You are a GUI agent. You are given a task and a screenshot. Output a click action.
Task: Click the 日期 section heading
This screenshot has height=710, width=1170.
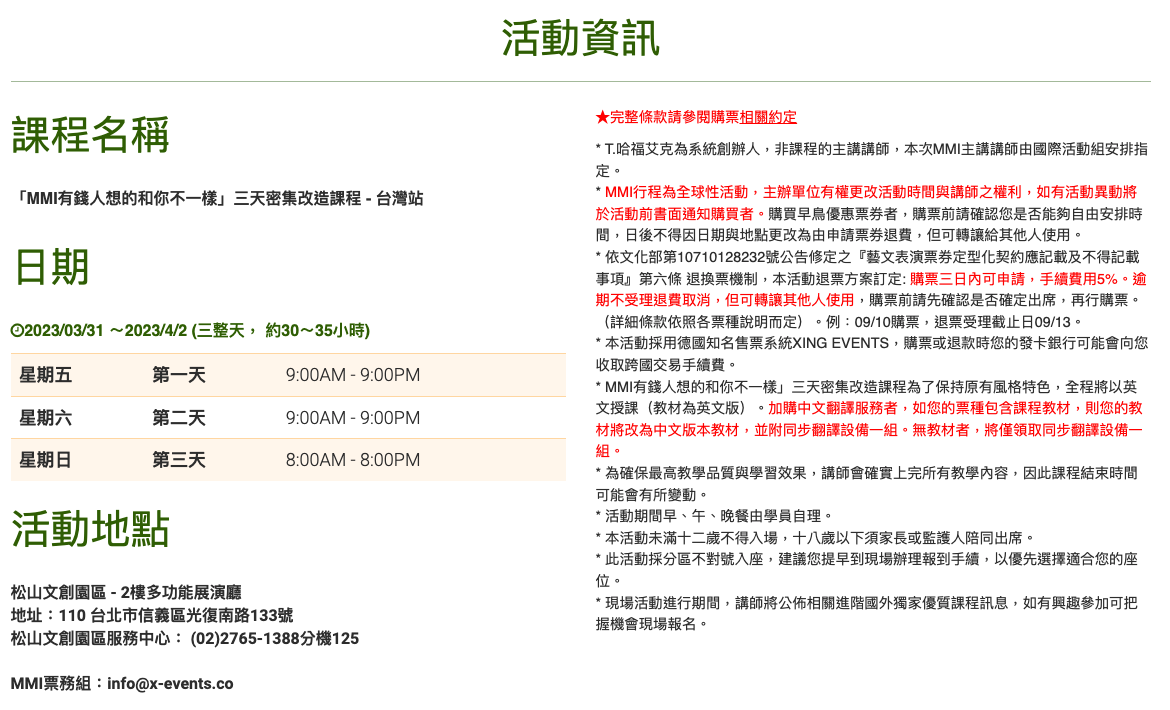pyautogui.click(x=51, y=267)
